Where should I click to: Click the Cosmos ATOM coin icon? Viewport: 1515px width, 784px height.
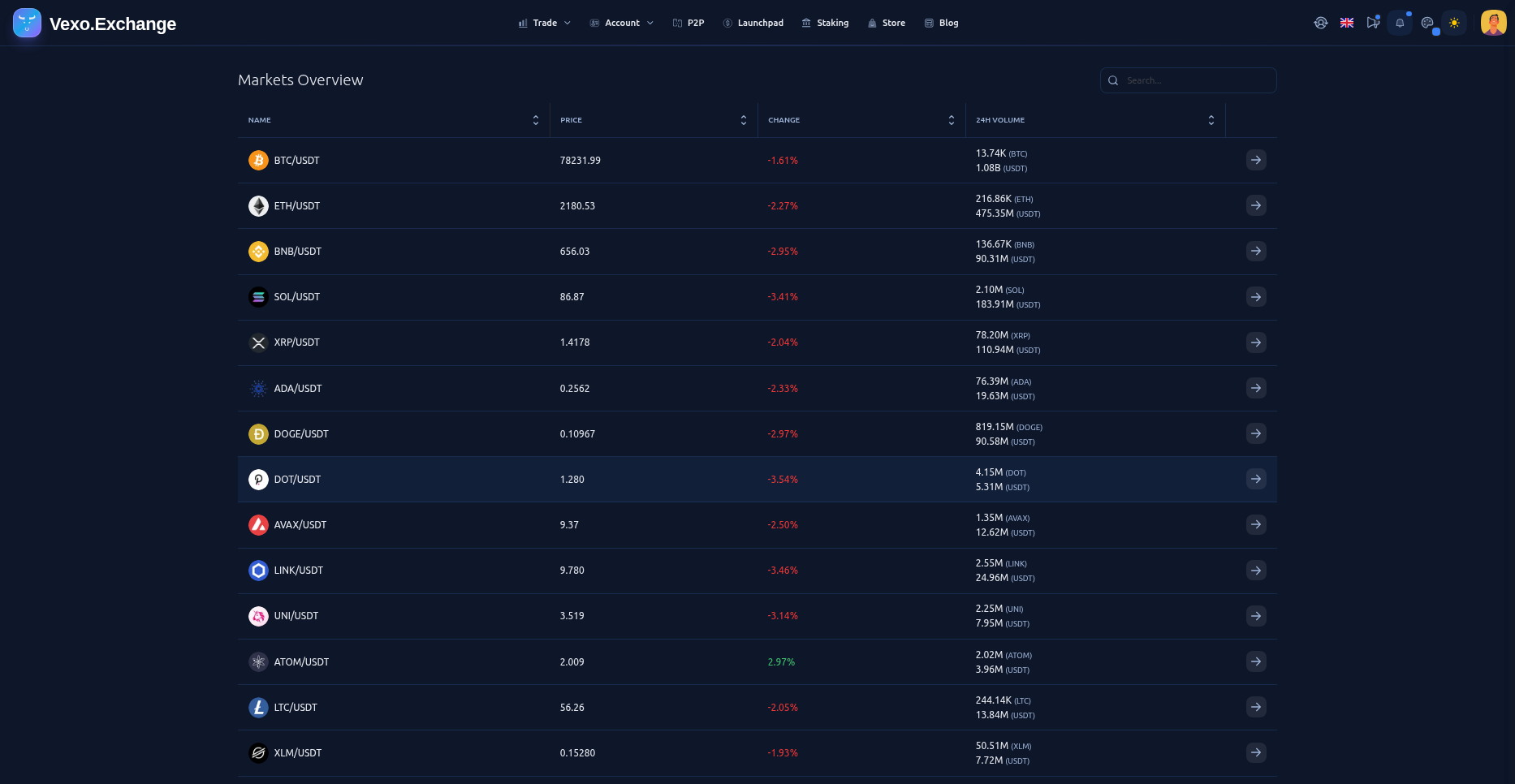[x=258, y=662]
